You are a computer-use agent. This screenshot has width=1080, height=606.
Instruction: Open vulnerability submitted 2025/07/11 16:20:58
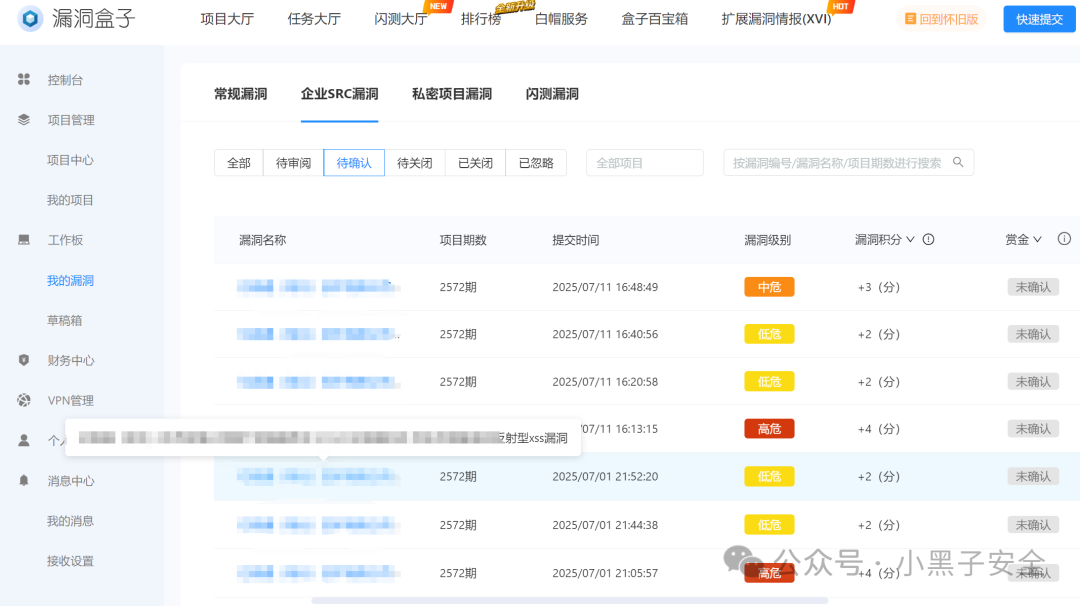[318, 382]
